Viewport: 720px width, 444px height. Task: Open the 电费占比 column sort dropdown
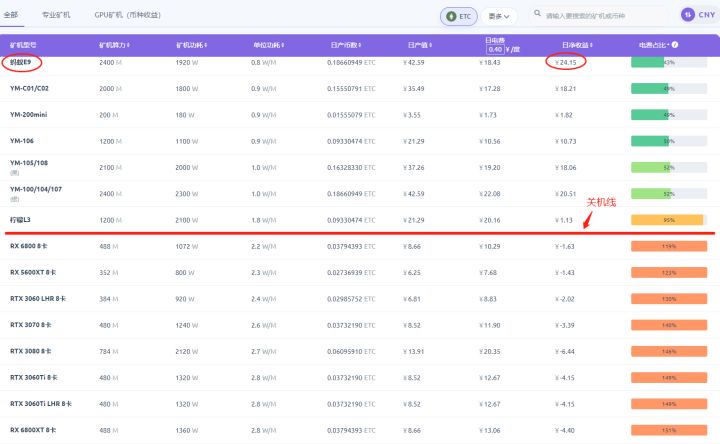pyautogui.click(x=669, y=46)
